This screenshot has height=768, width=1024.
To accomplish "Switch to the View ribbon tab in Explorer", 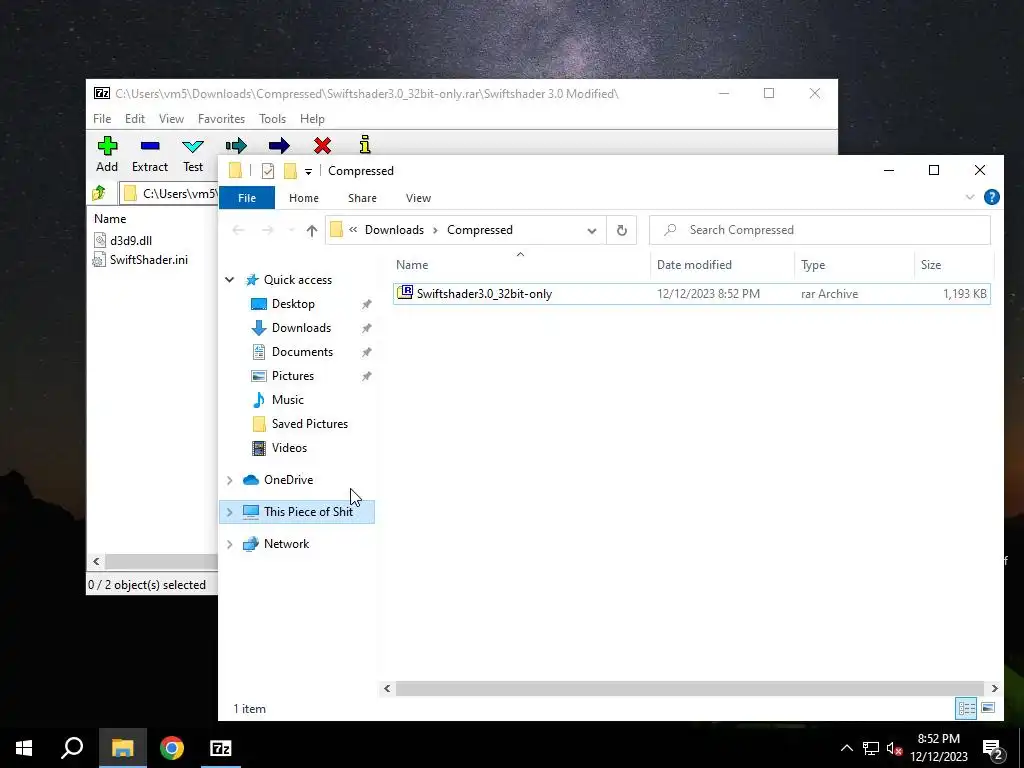I will [418, 198].
